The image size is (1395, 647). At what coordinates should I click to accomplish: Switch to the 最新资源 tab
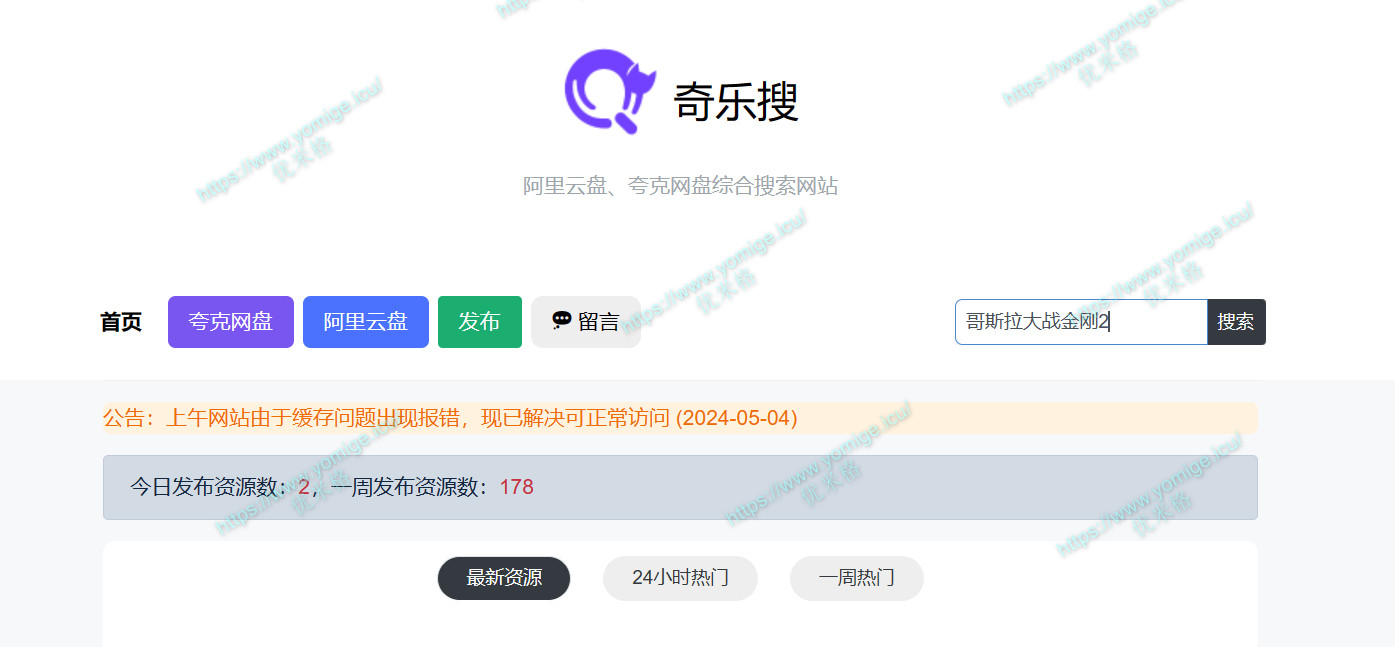(x=504, y=578)
